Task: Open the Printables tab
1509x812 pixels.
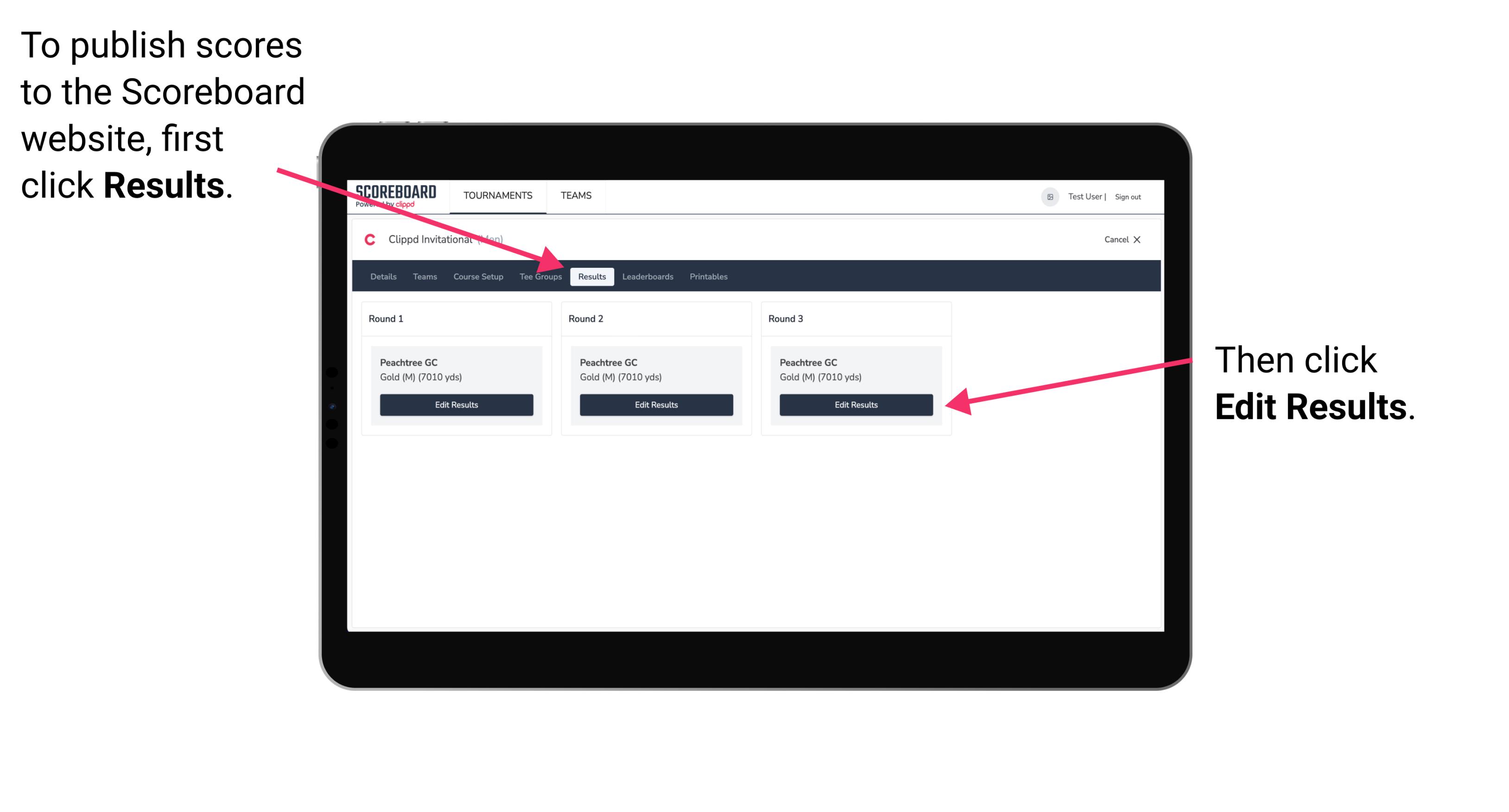Action: click(707, 276)
